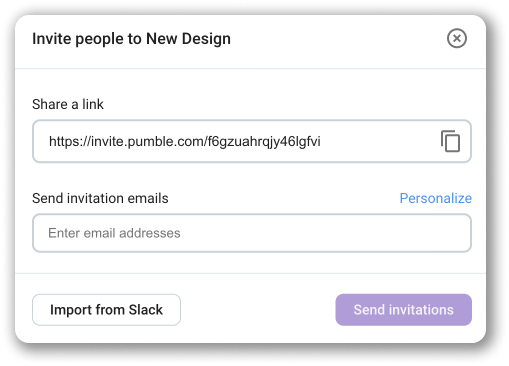Close the Invite people dialog
This screenshot has height=366, width=509.
click(457, 38)
